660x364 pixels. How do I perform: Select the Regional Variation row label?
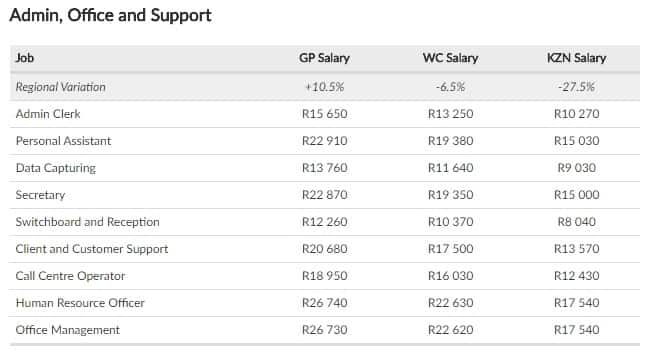coord(61,87)
